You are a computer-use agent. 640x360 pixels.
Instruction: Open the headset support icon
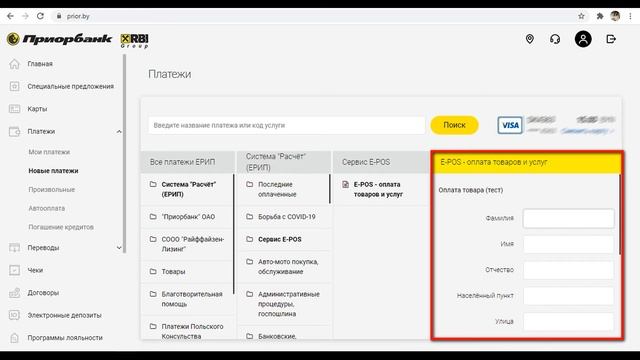click(x=555, y=39)
